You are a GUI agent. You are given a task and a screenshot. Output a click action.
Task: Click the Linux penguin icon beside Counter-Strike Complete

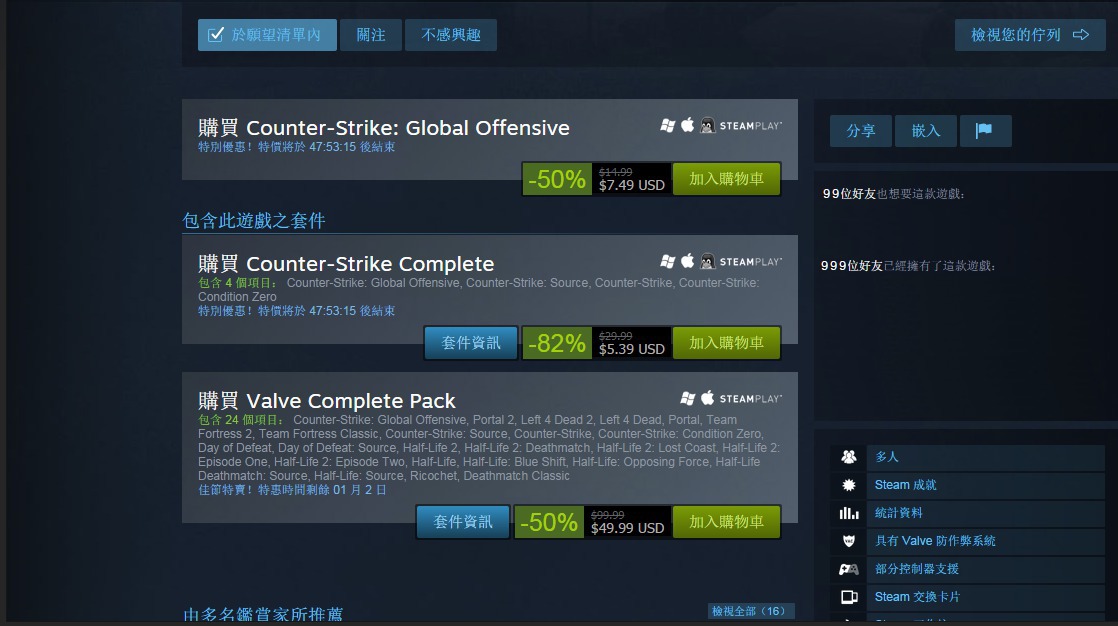[707, 262]
